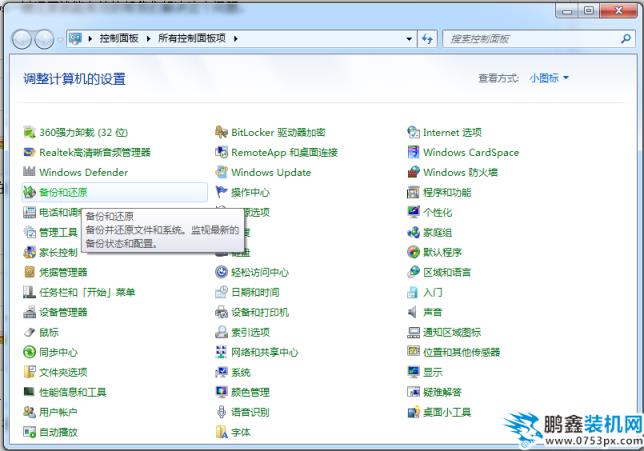Refresh the control panel view
The height and width of the screenshot is (451, 644).
[x=427, y=39]
